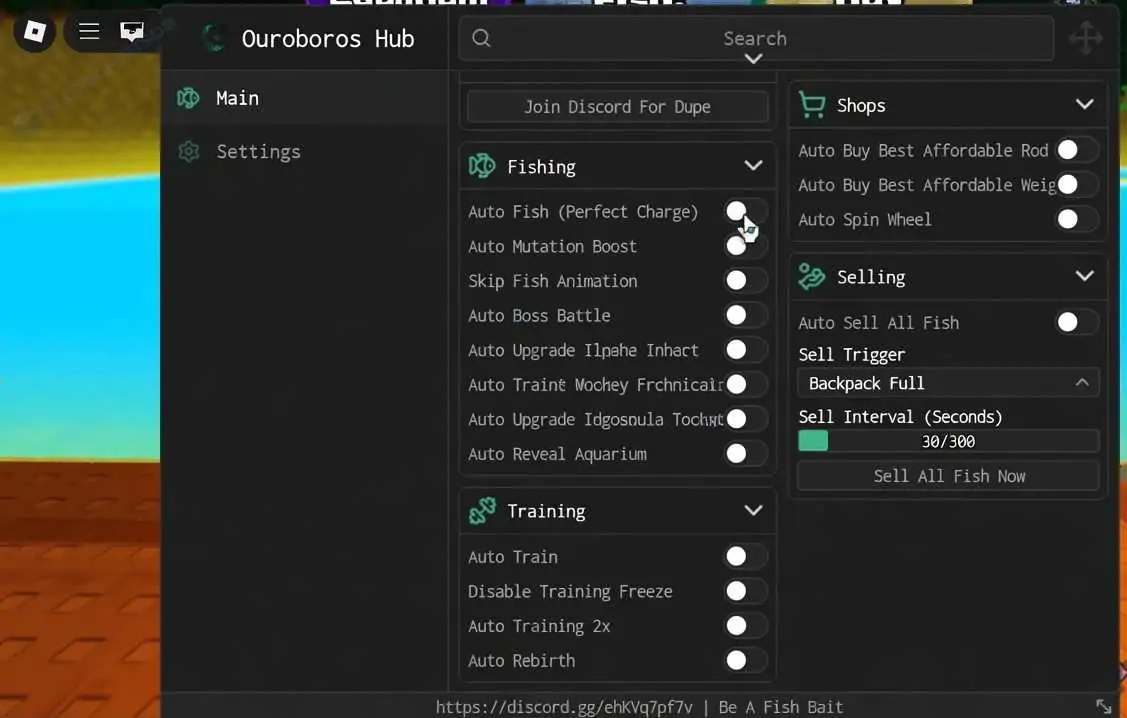The image size is (1127, 718).
Task: Click Sell All Fish Now button
Action: tap(948, 476)
